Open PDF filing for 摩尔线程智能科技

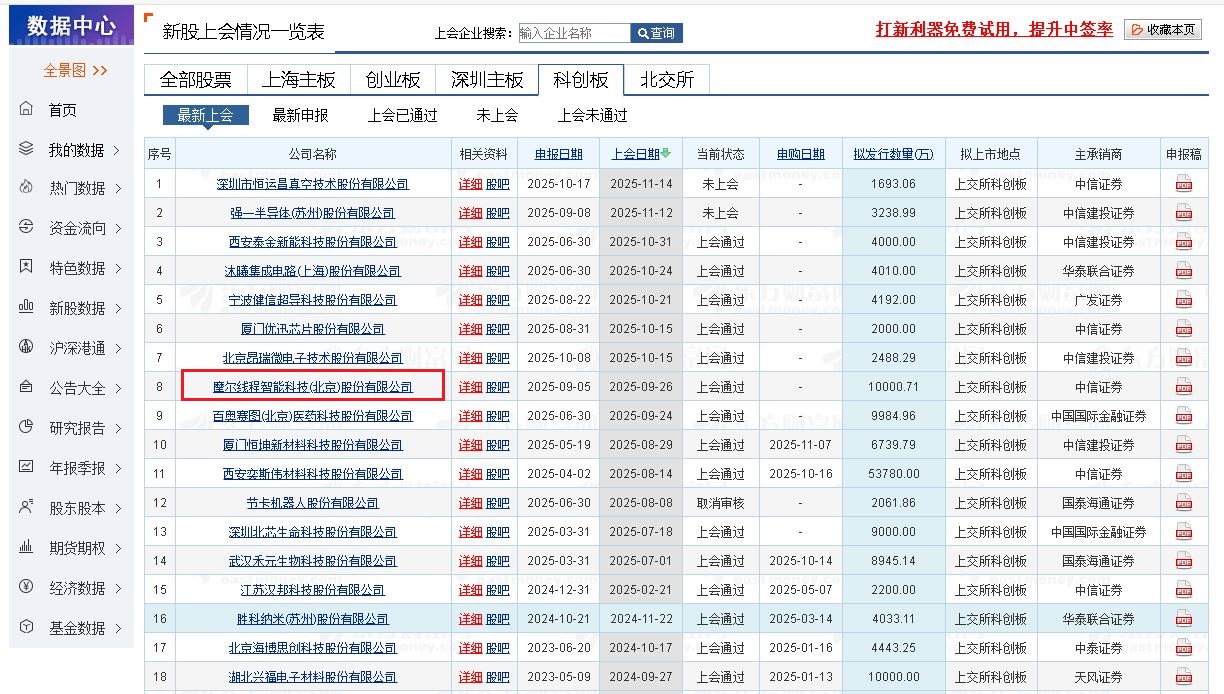point(1184,387)
